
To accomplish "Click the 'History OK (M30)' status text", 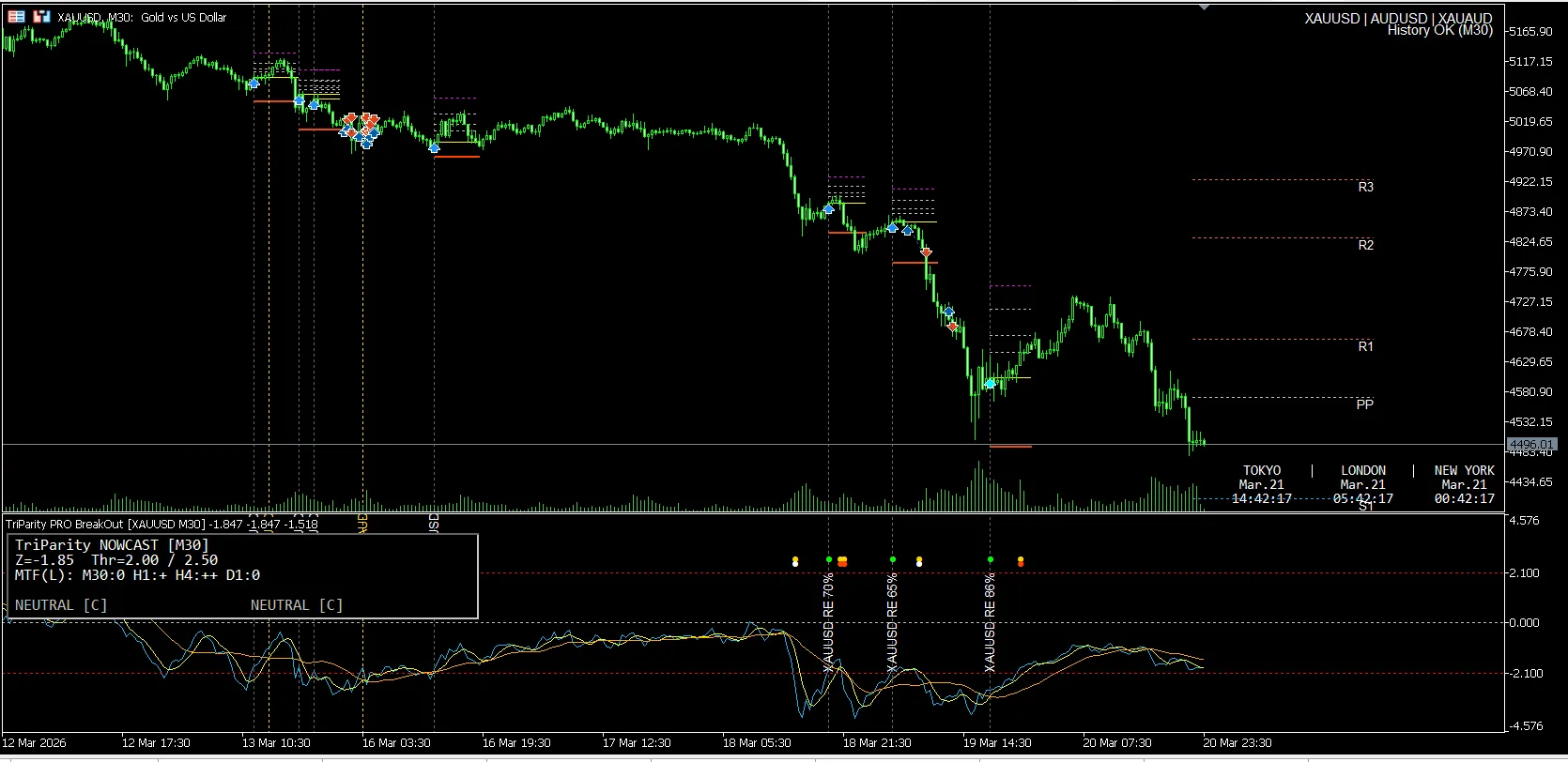I will point(1440,31).
